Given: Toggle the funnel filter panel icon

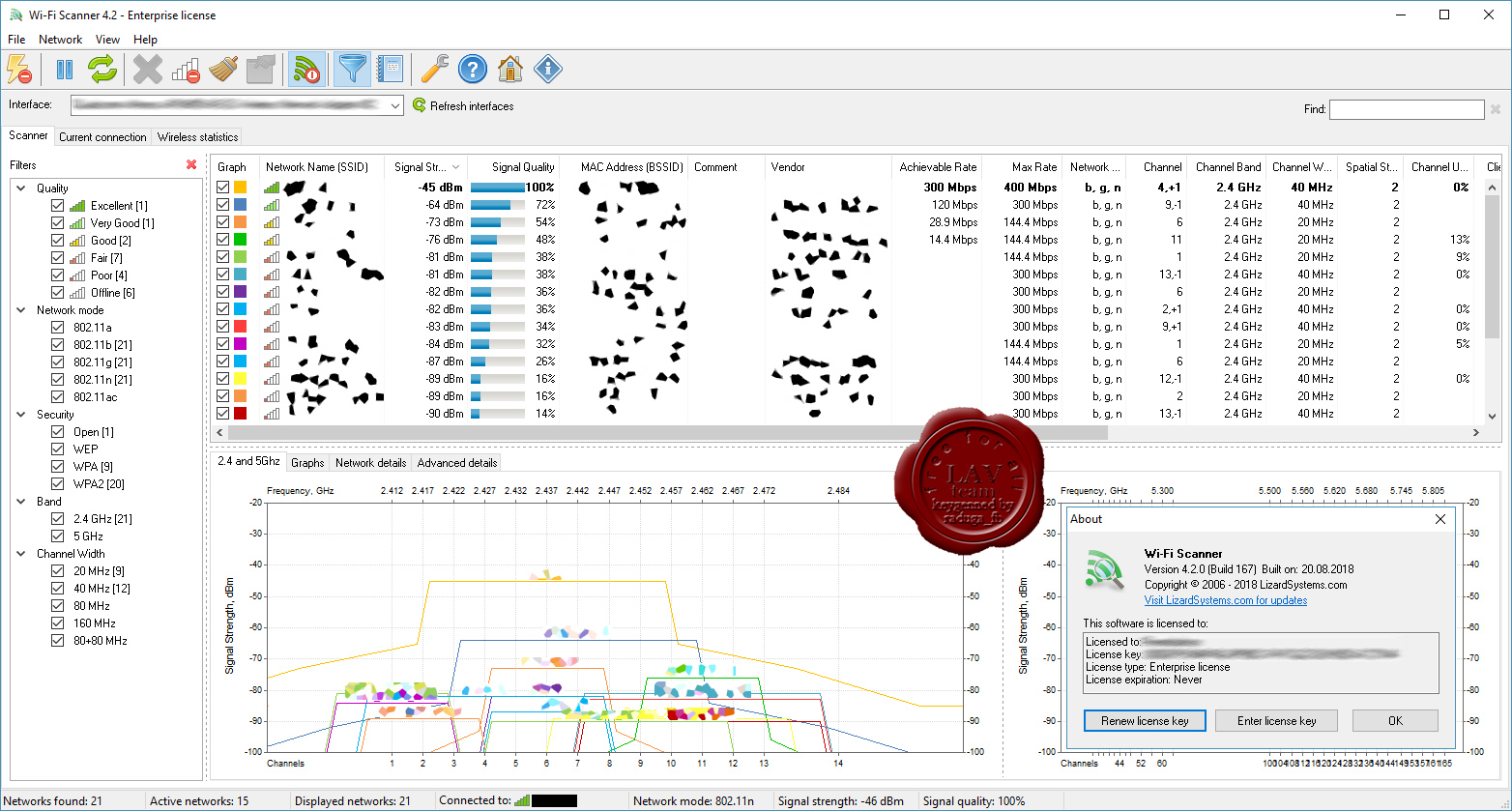Looking at the screenshot, I should click(x=352, y=70).
